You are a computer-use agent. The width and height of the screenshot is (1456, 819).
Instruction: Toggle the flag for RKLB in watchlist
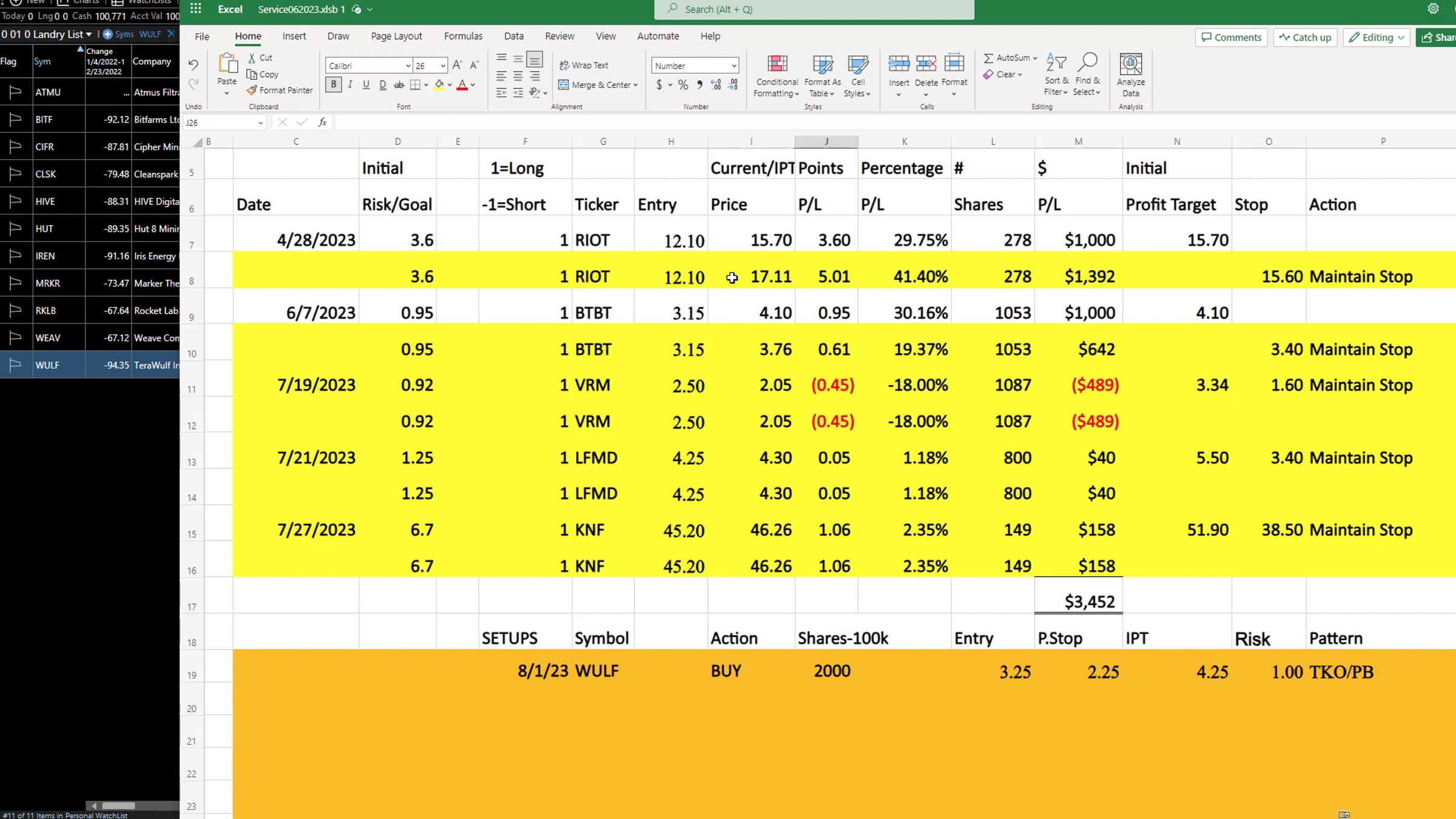[15, 310]
